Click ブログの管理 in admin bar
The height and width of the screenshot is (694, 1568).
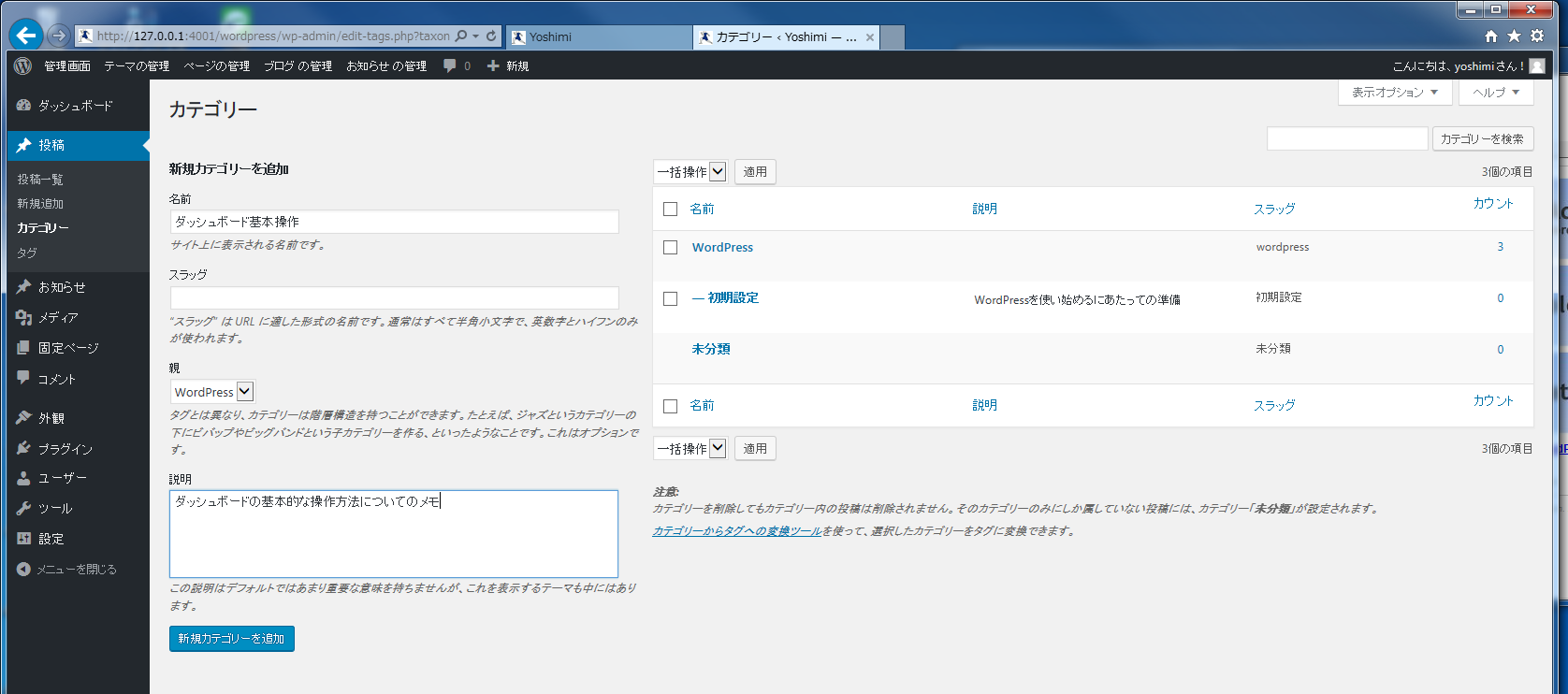tap(298, 65)
